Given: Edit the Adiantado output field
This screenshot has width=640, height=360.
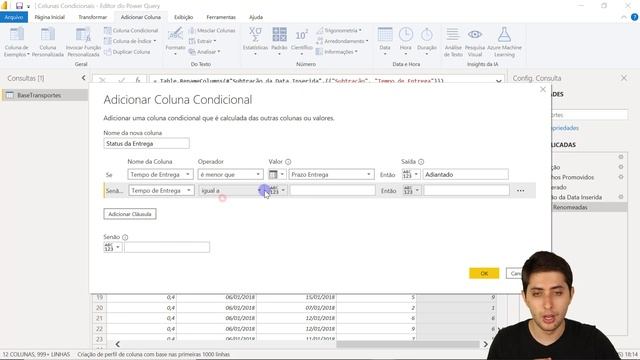Looking at the screenshot, I should pyautogui.click(x=466, y=175).
